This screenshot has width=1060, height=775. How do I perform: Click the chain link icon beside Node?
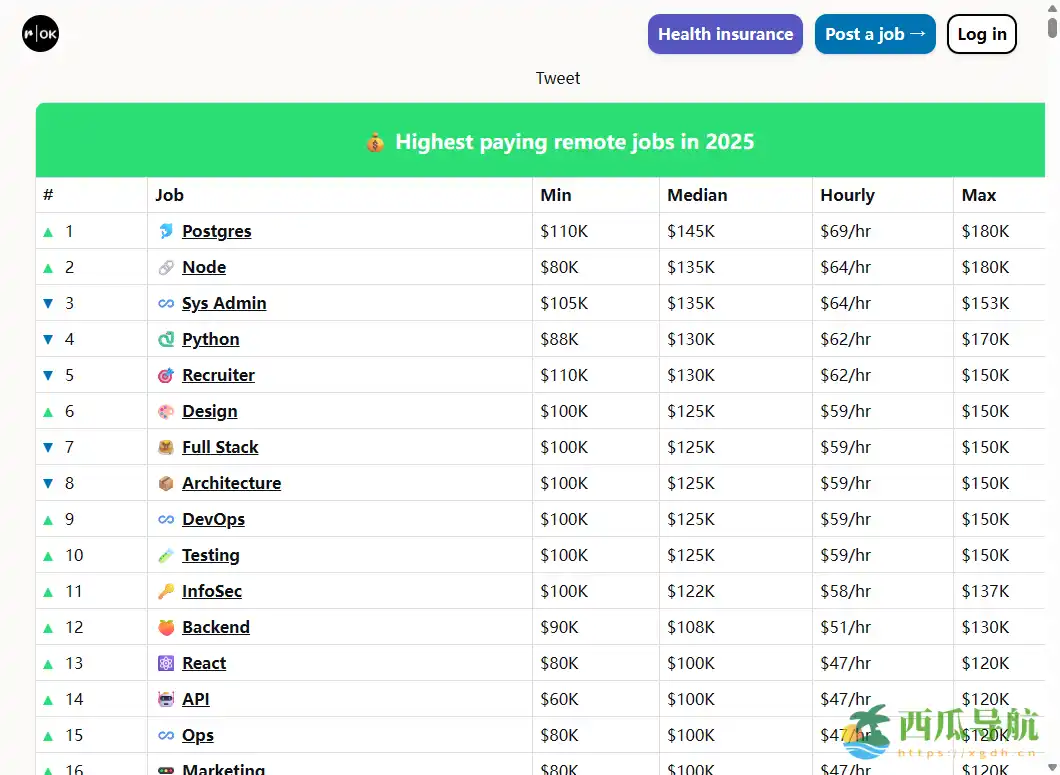point(165,267)
